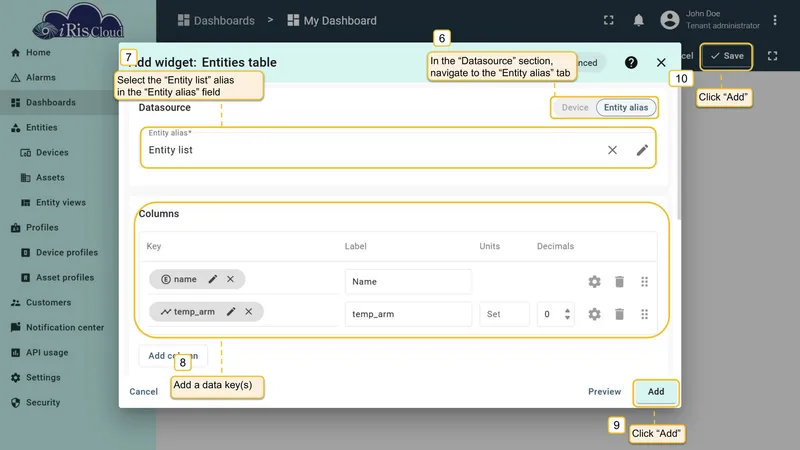Increase decimals for temp_arm
Image resolution: width=800 pixels, height=450 pixels.
[567, 311]
